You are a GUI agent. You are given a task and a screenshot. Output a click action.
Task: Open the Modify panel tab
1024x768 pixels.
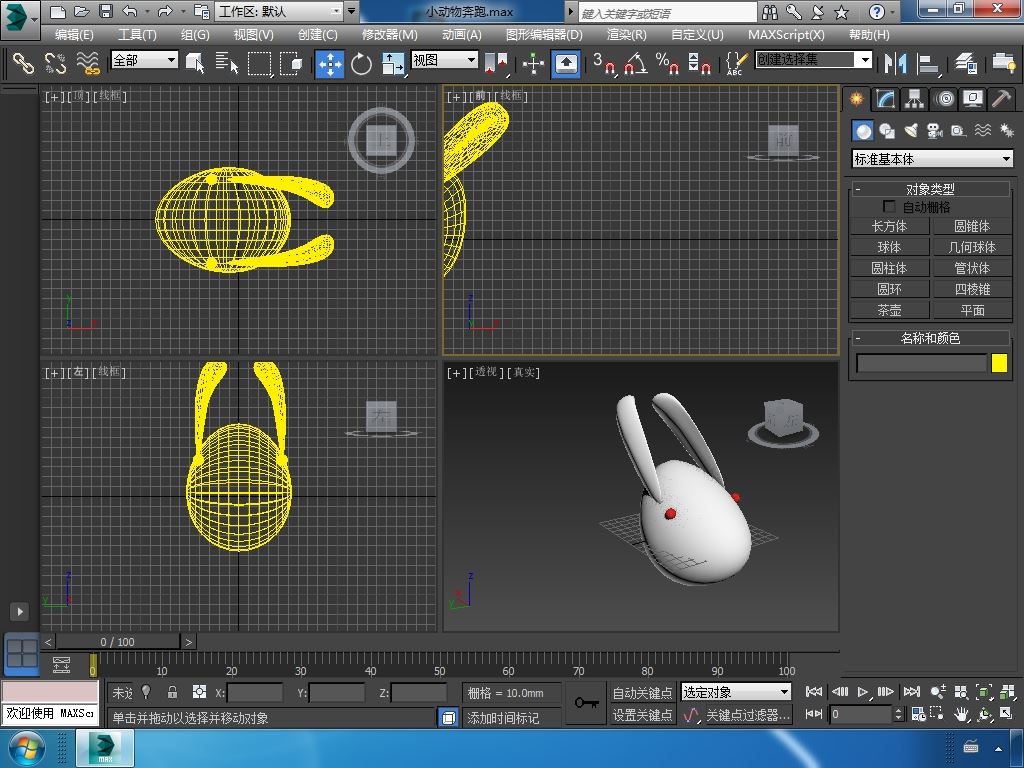click(885, 99)
